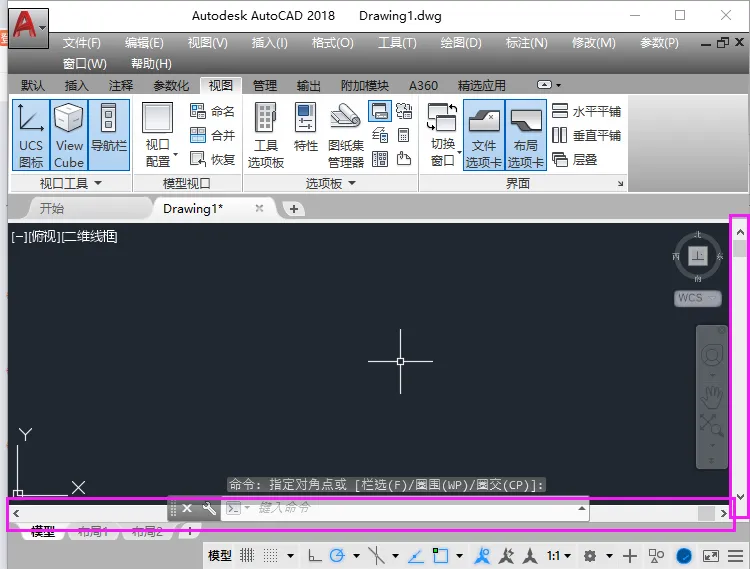The width and height of the screenshot is (750, 569).
Task: Expand the 视口工具 panel dropdown
Action: (98, 183)
